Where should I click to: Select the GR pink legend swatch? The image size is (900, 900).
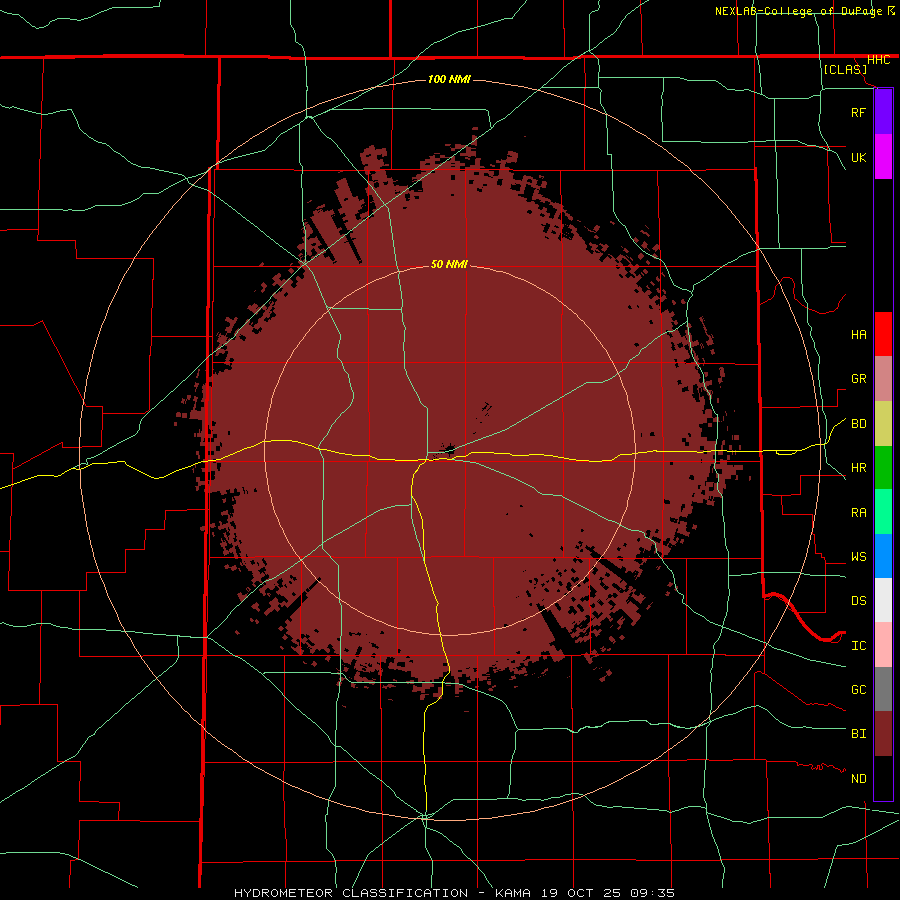click(883, 379)
